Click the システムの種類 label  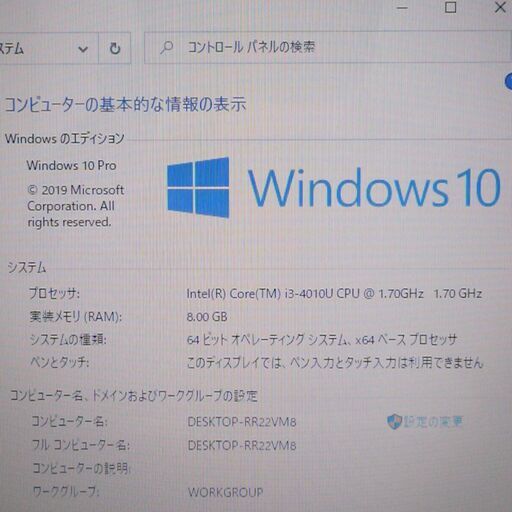pyautogui.click(x=68, y=340)
